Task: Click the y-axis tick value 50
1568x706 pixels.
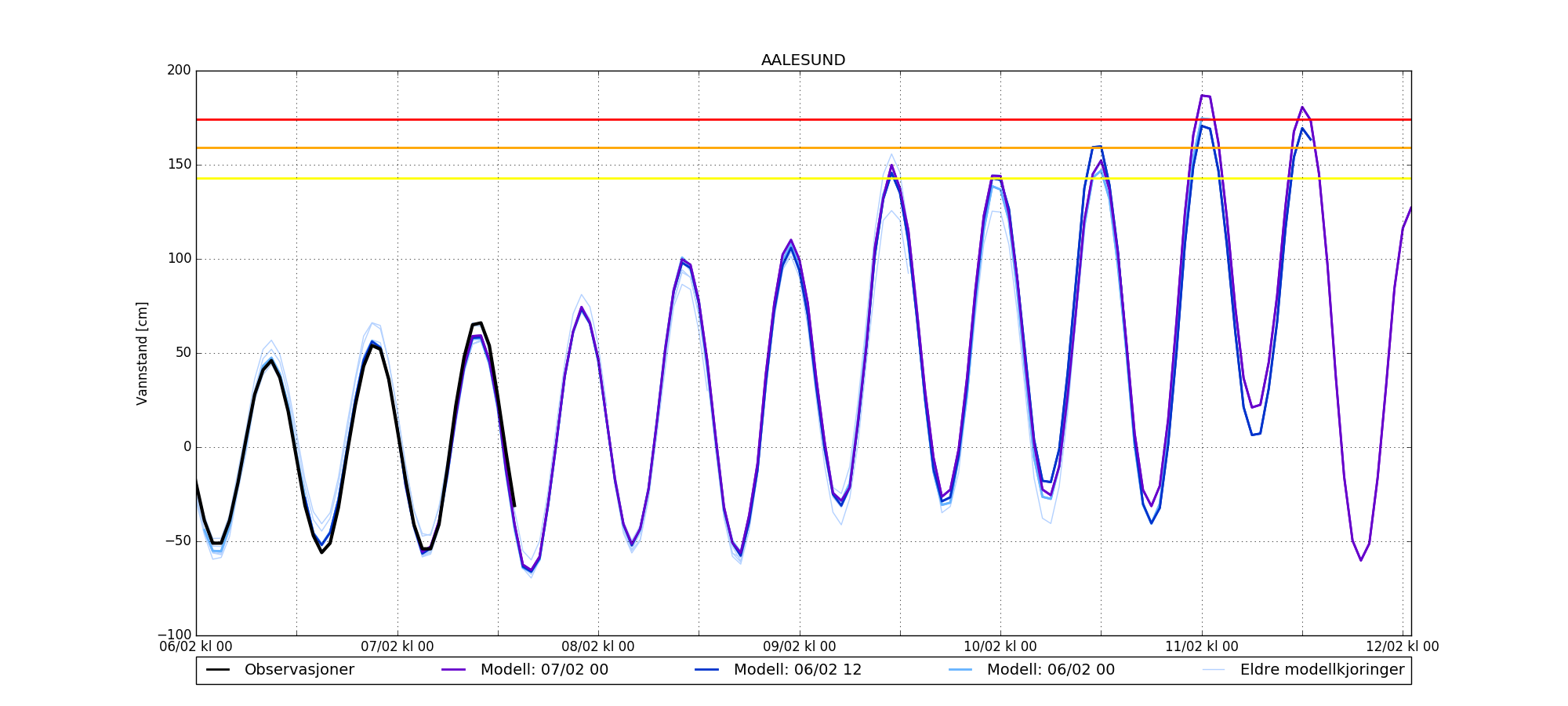Action: point(183,353)
